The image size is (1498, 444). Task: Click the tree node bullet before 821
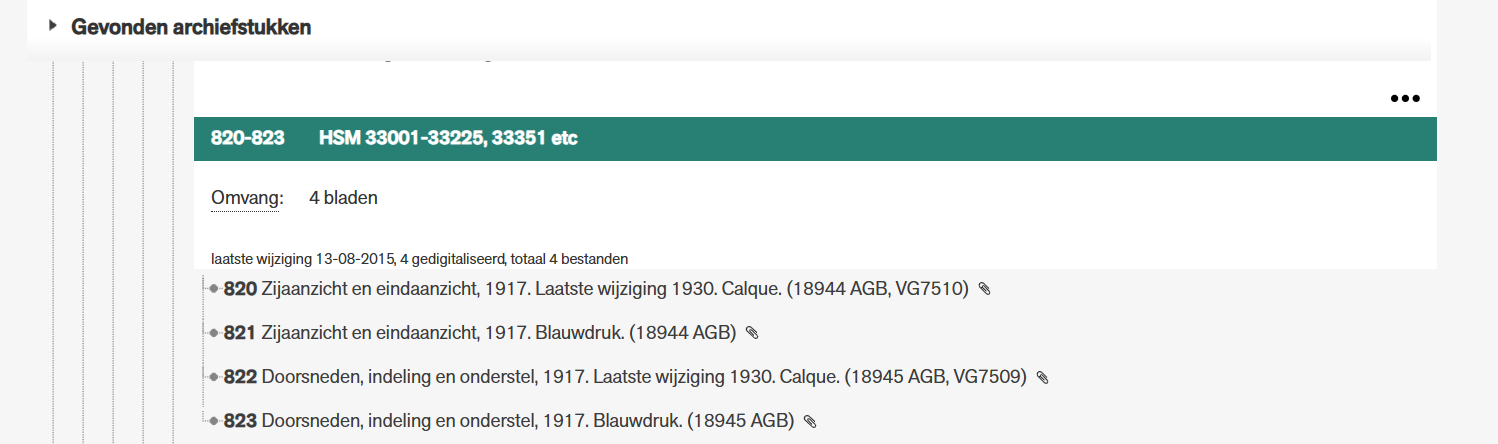coord(215,333)
